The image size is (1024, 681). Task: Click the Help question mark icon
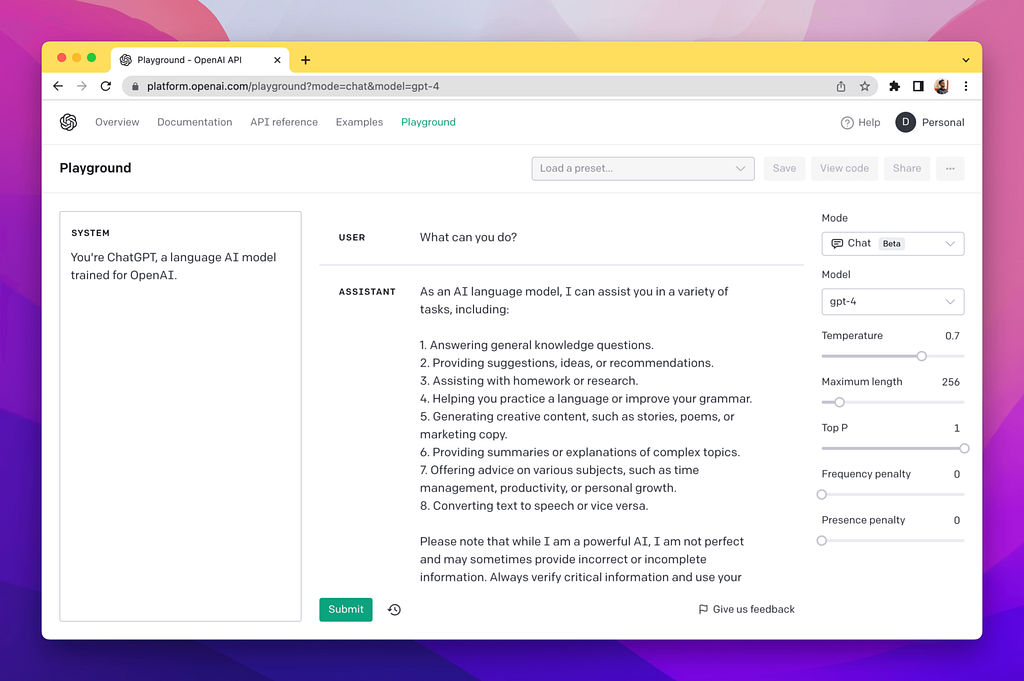pos(847,123)
